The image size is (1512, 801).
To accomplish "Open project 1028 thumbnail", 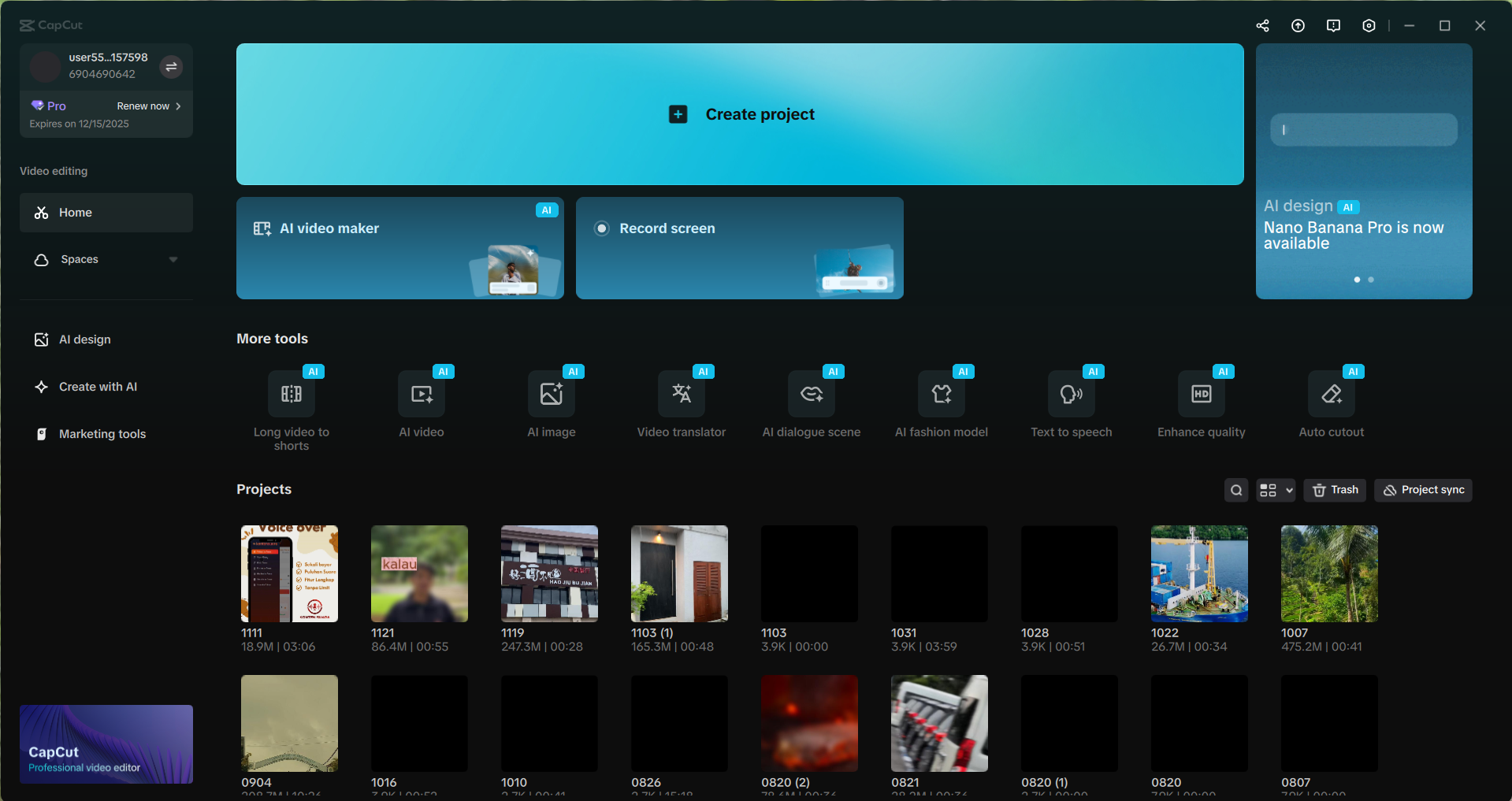I will [1069, 573].
